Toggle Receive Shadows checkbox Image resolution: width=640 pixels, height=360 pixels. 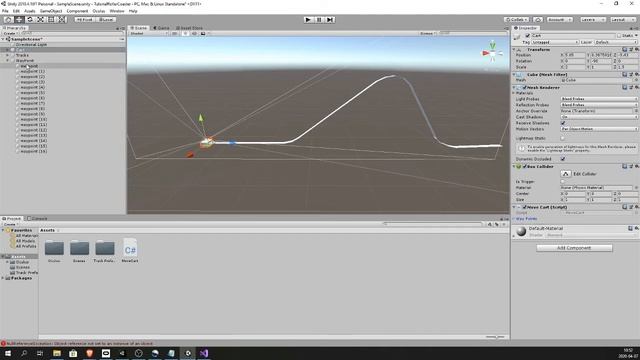563,123
